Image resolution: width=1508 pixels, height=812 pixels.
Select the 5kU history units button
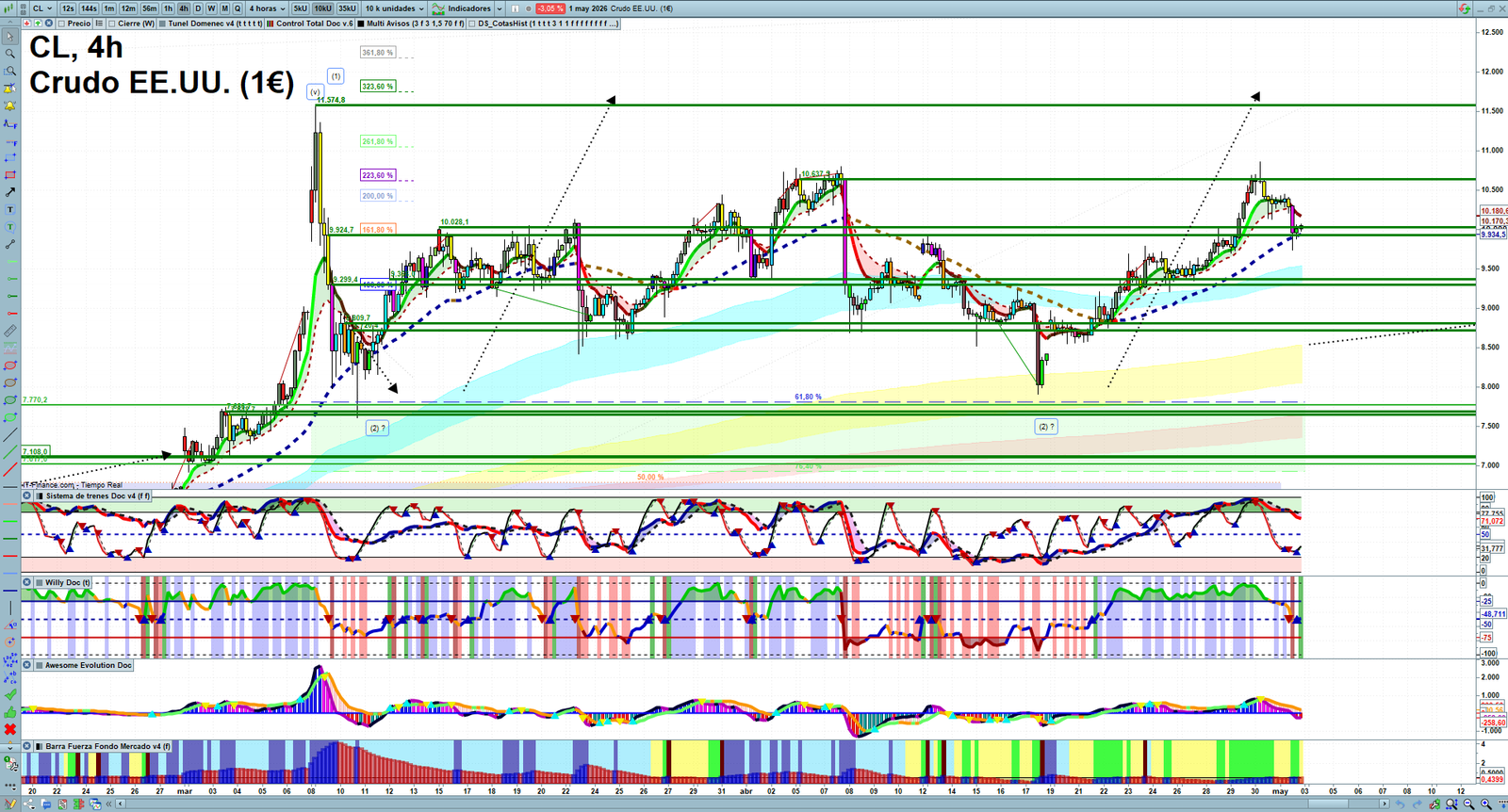(300, 8)
